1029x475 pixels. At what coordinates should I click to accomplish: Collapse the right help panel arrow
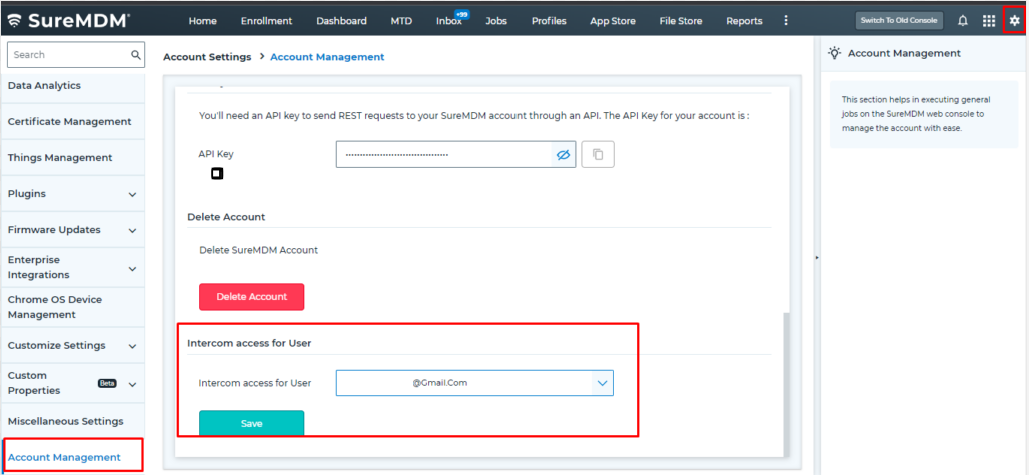817,258
